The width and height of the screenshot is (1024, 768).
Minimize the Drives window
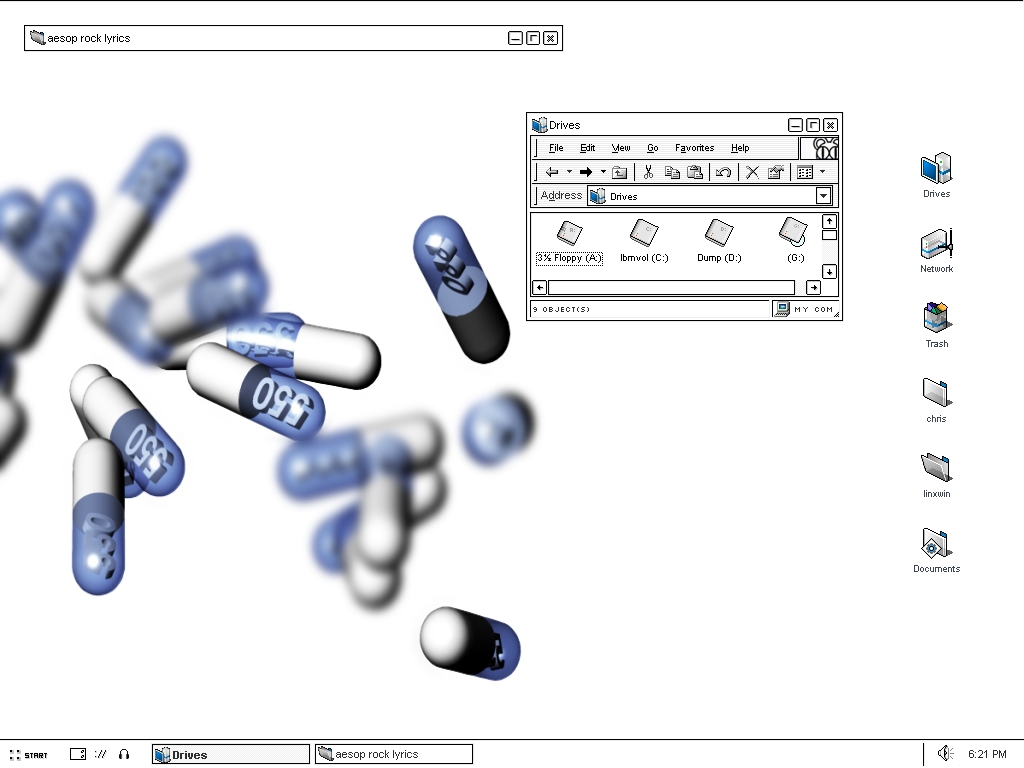(795, 125)
